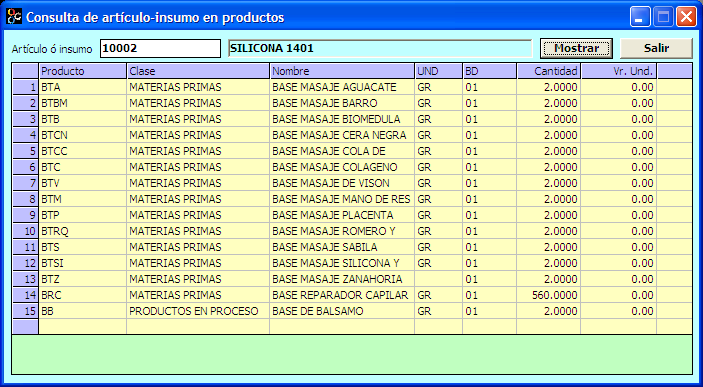Click the product code BTZ
The width and height of the screenshot is (703, 387).
82,279
